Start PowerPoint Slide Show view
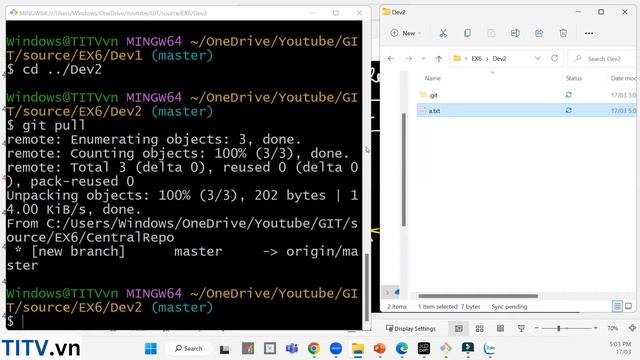 pyautogui.click(x=521, y=328)
